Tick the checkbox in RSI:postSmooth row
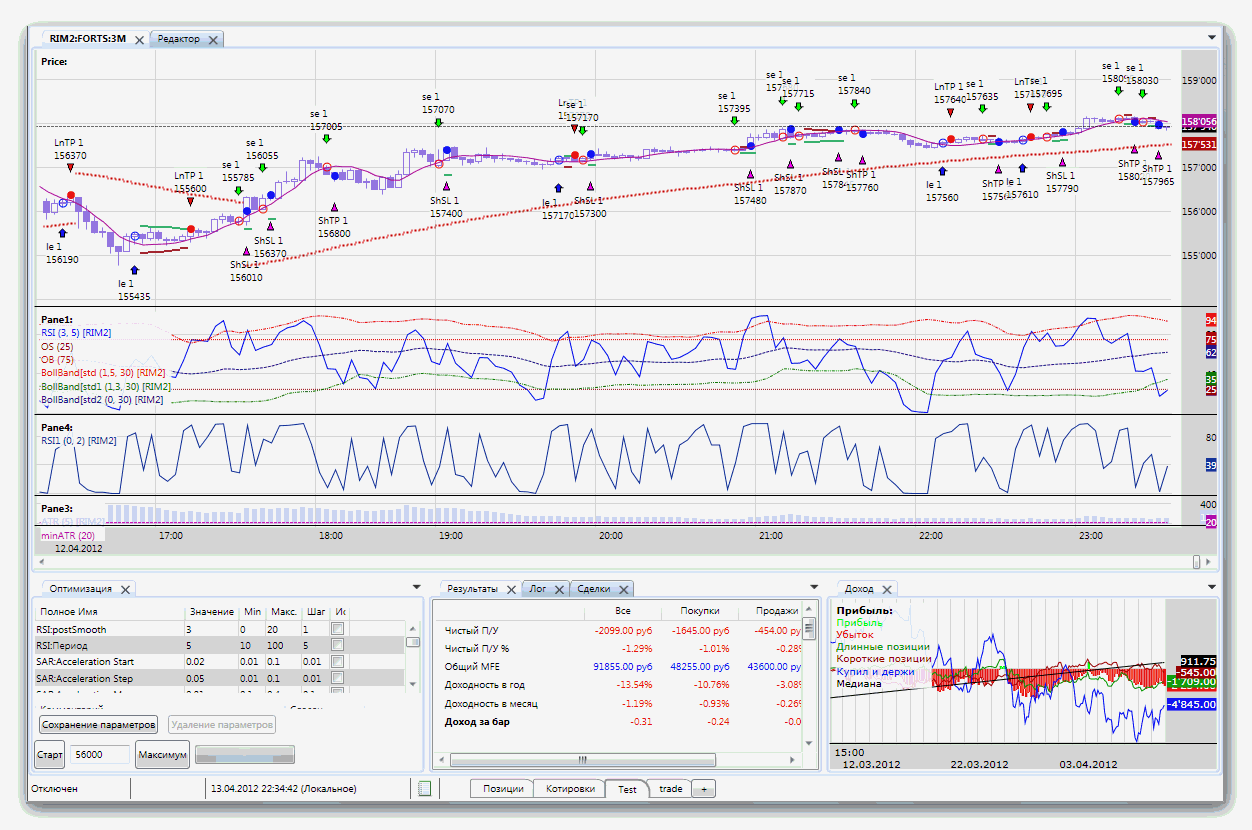The image size is (1252, 830). tap(338, 629)
